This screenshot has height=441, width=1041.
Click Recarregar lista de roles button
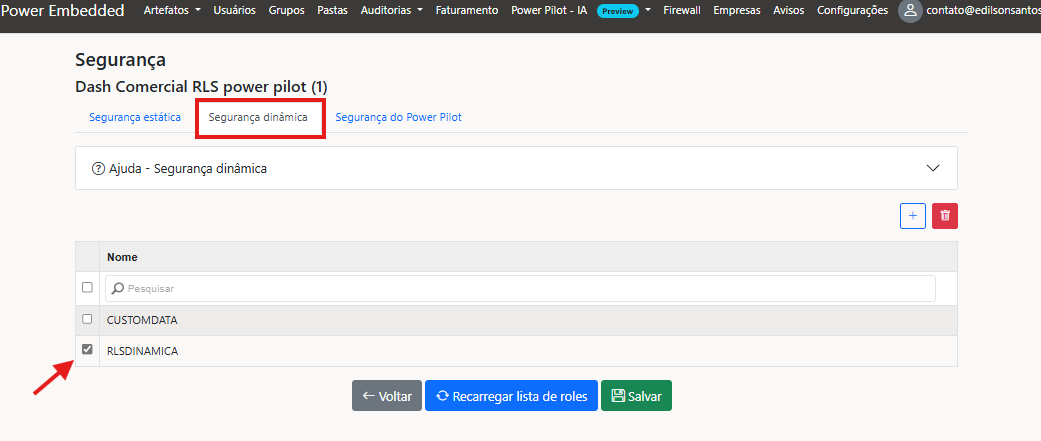pyautogui.click(x=511, y=396)
